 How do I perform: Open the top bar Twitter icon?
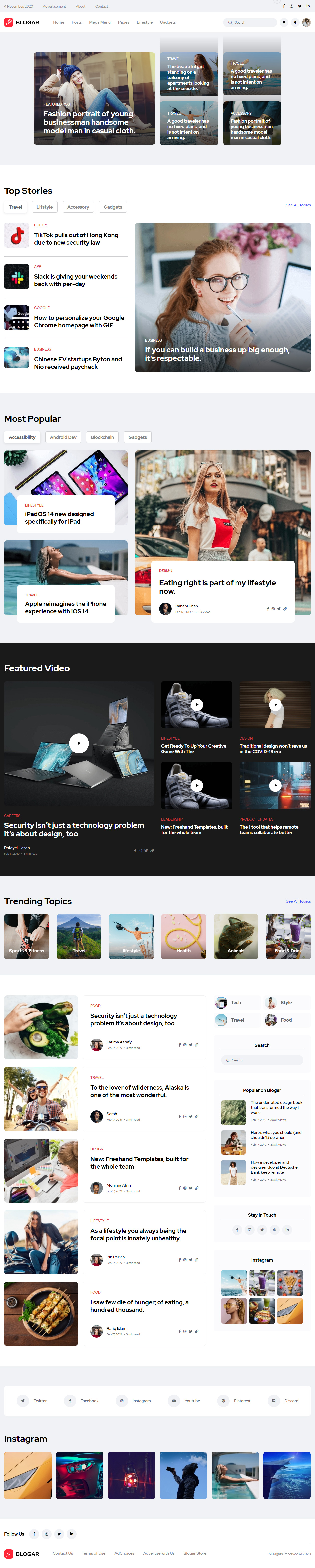(299, 6)
